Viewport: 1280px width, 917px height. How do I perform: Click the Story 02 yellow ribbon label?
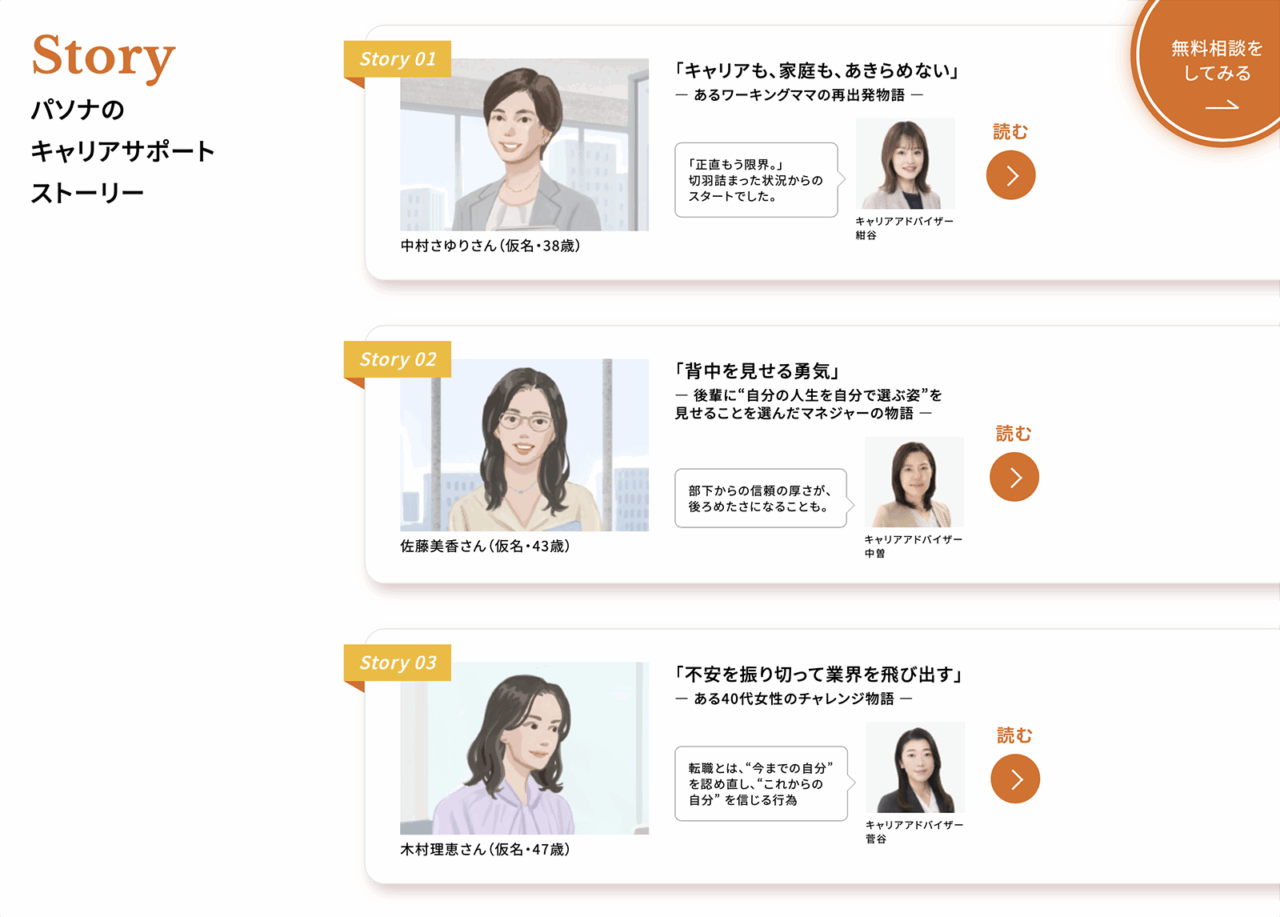(397, 359)
